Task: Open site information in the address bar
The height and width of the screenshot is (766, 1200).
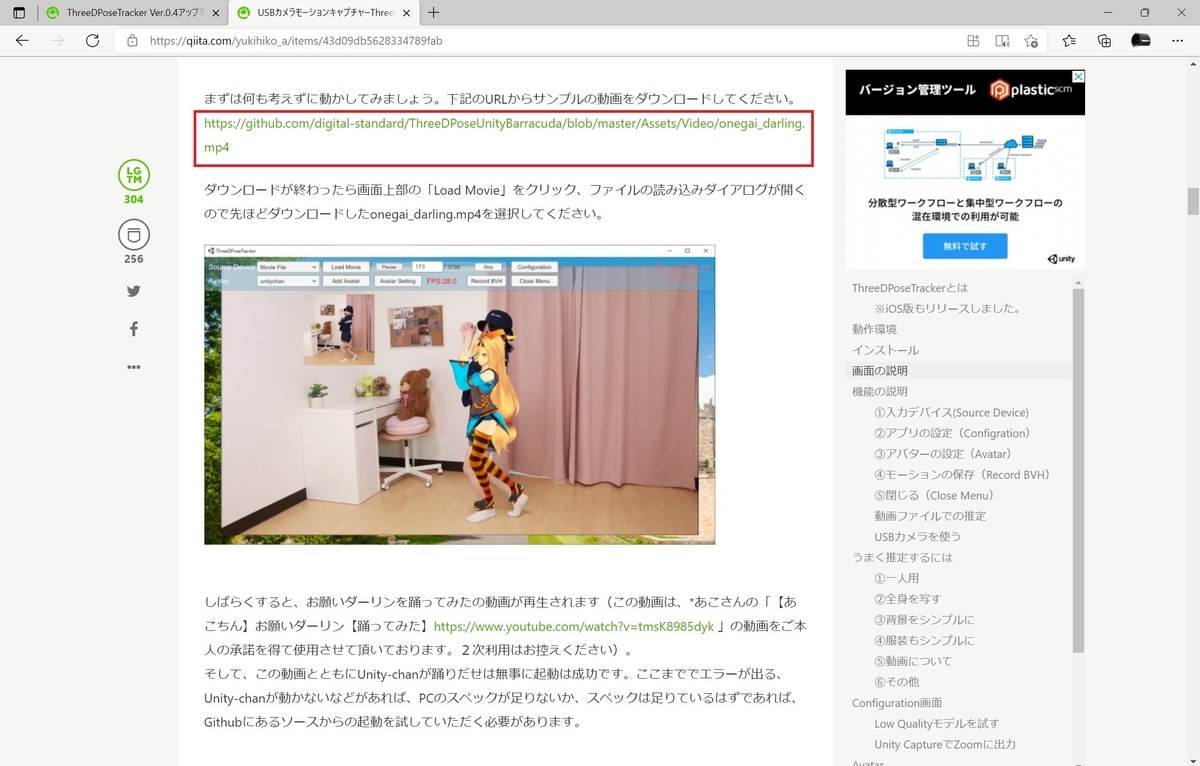Action: (x=131, y=41)
